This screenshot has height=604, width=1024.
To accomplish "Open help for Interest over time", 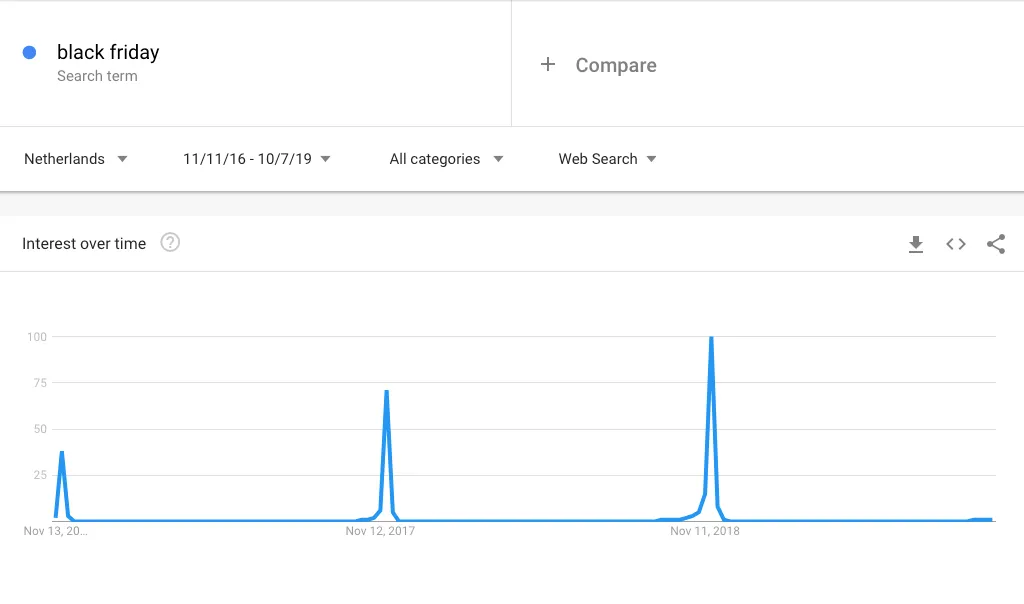I will pyautogui.click(x=170, y=243).
